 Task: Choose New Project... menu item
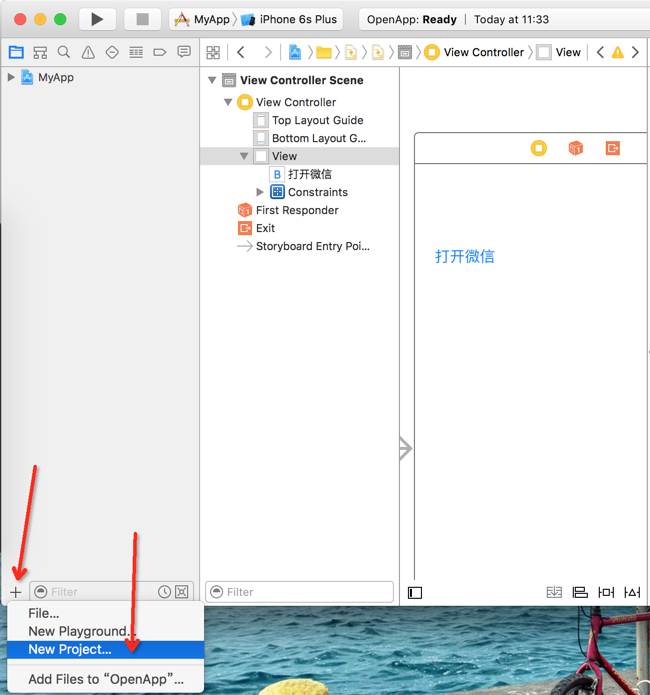(x=106, y=649)
